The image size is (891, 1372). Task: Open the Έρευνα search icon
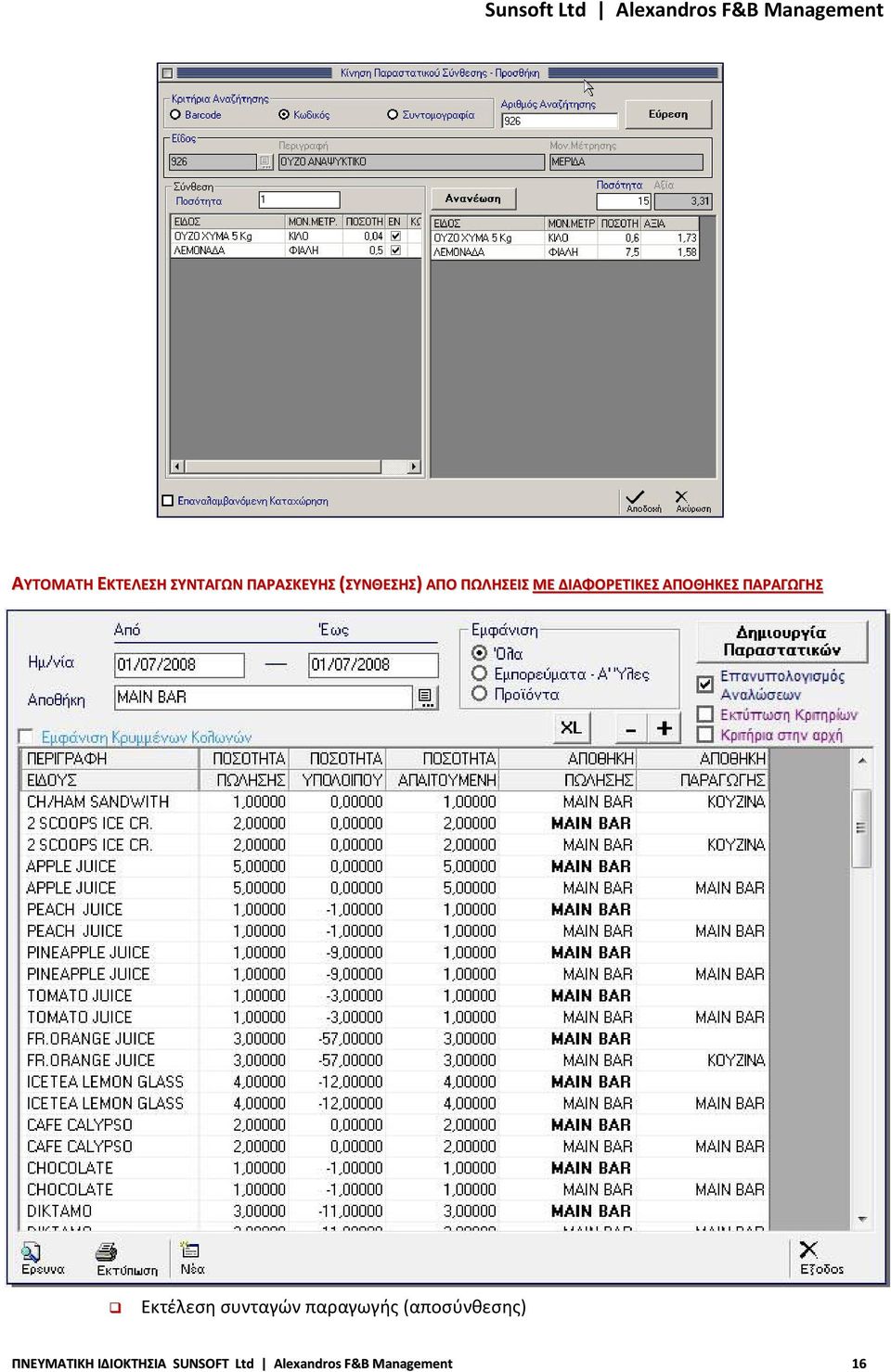coord(31,1252)
